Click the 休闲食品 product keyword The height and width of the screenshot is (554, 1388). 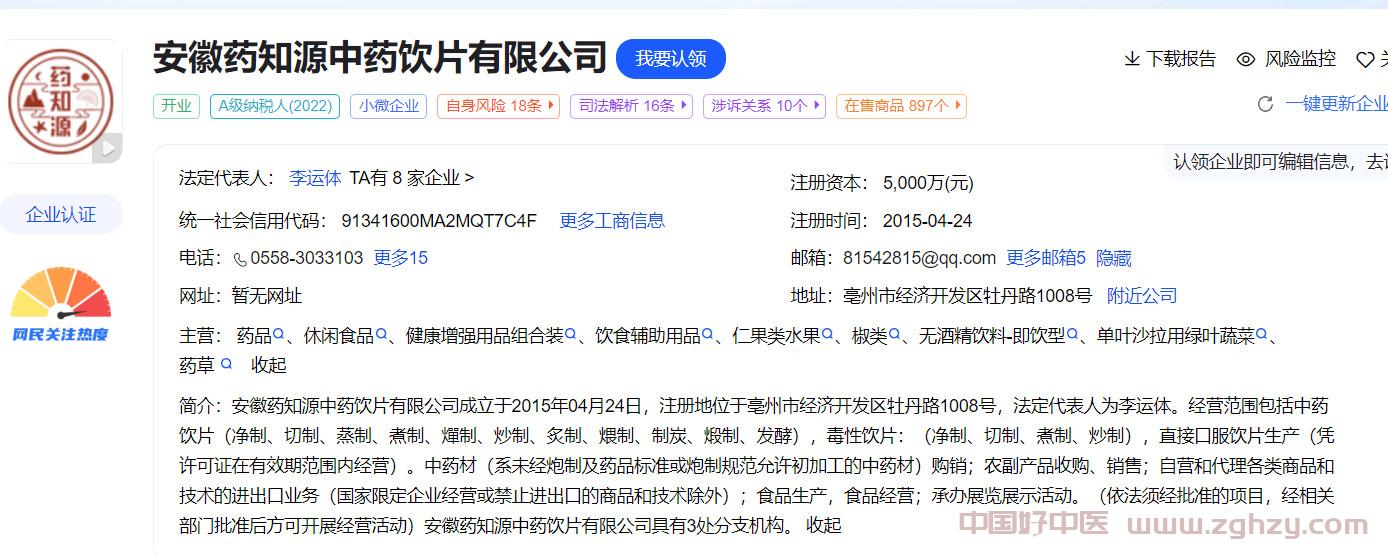pyautogui.click(x=339, y=336)
